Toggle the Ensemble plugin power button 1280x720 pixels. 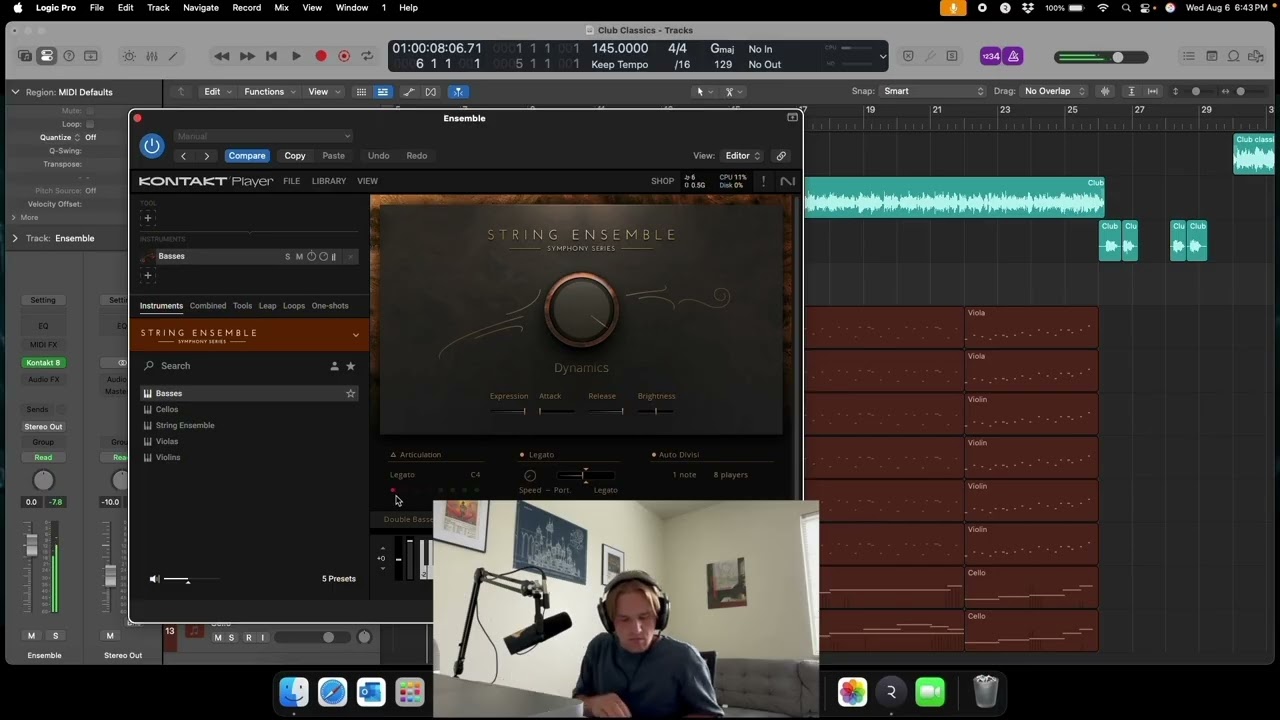click(x=152, y=146)
